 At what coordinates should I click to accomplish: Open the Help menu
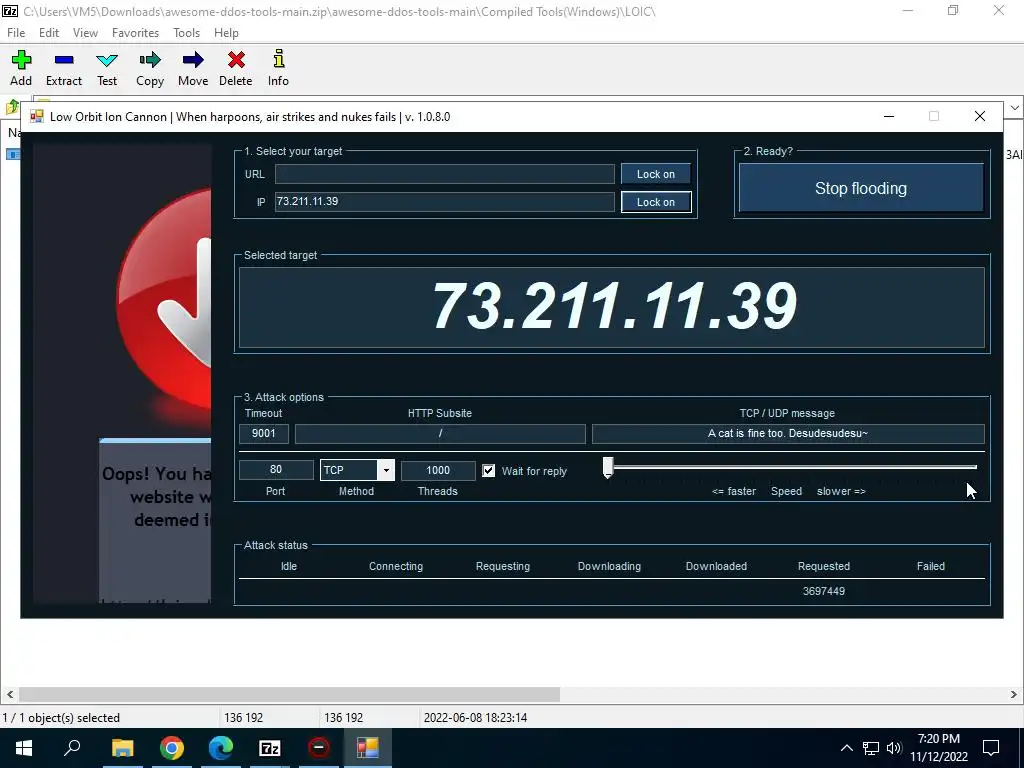coord(226,33)
